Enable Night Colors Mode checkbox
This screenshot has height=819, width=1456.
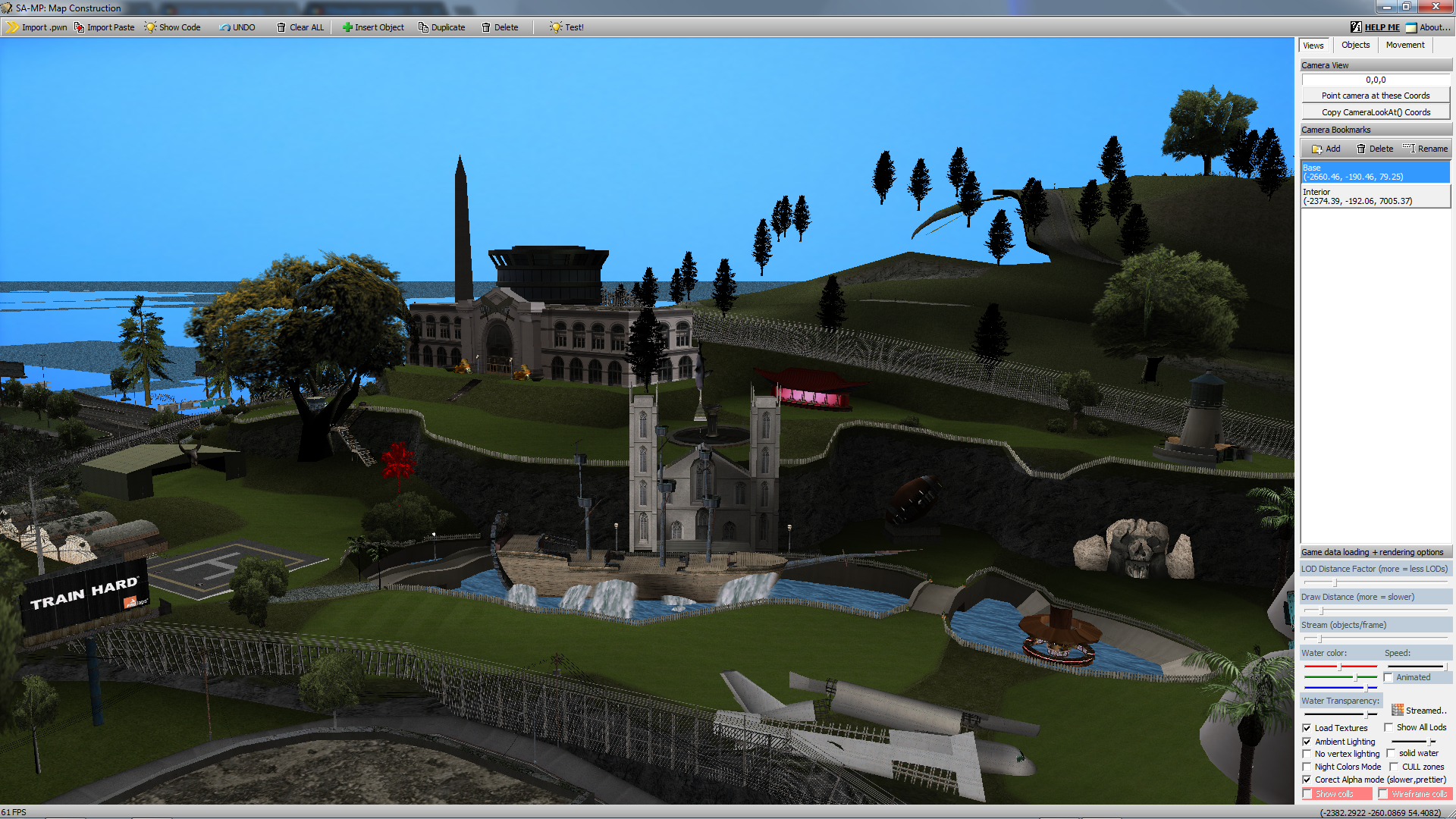click(1307, 767)
